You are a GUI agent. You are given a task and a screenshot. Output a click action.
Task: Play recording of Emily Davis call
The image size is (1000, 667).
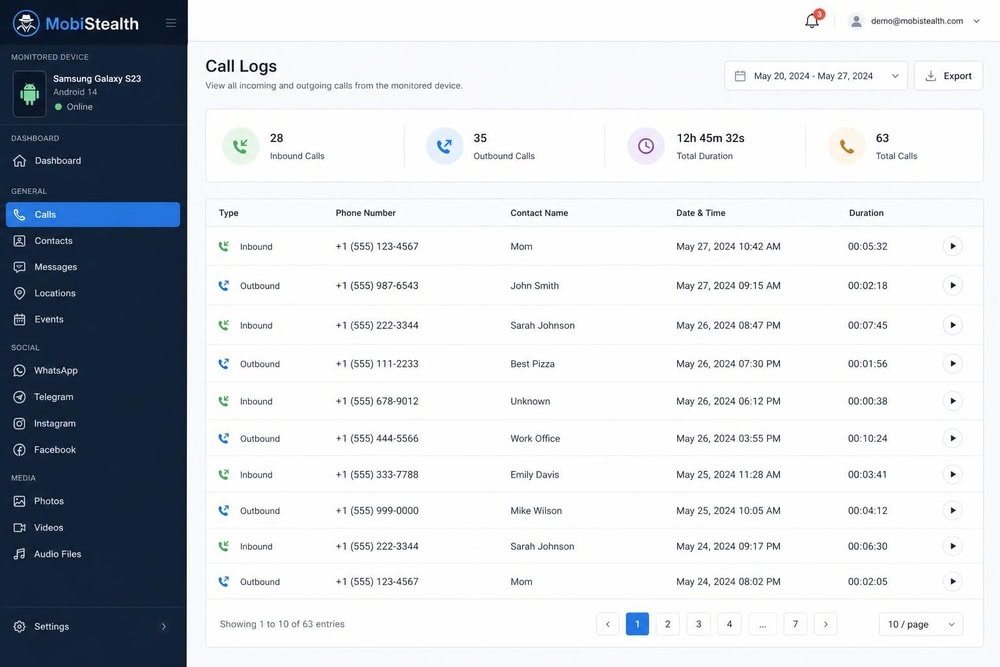point(952,474)
